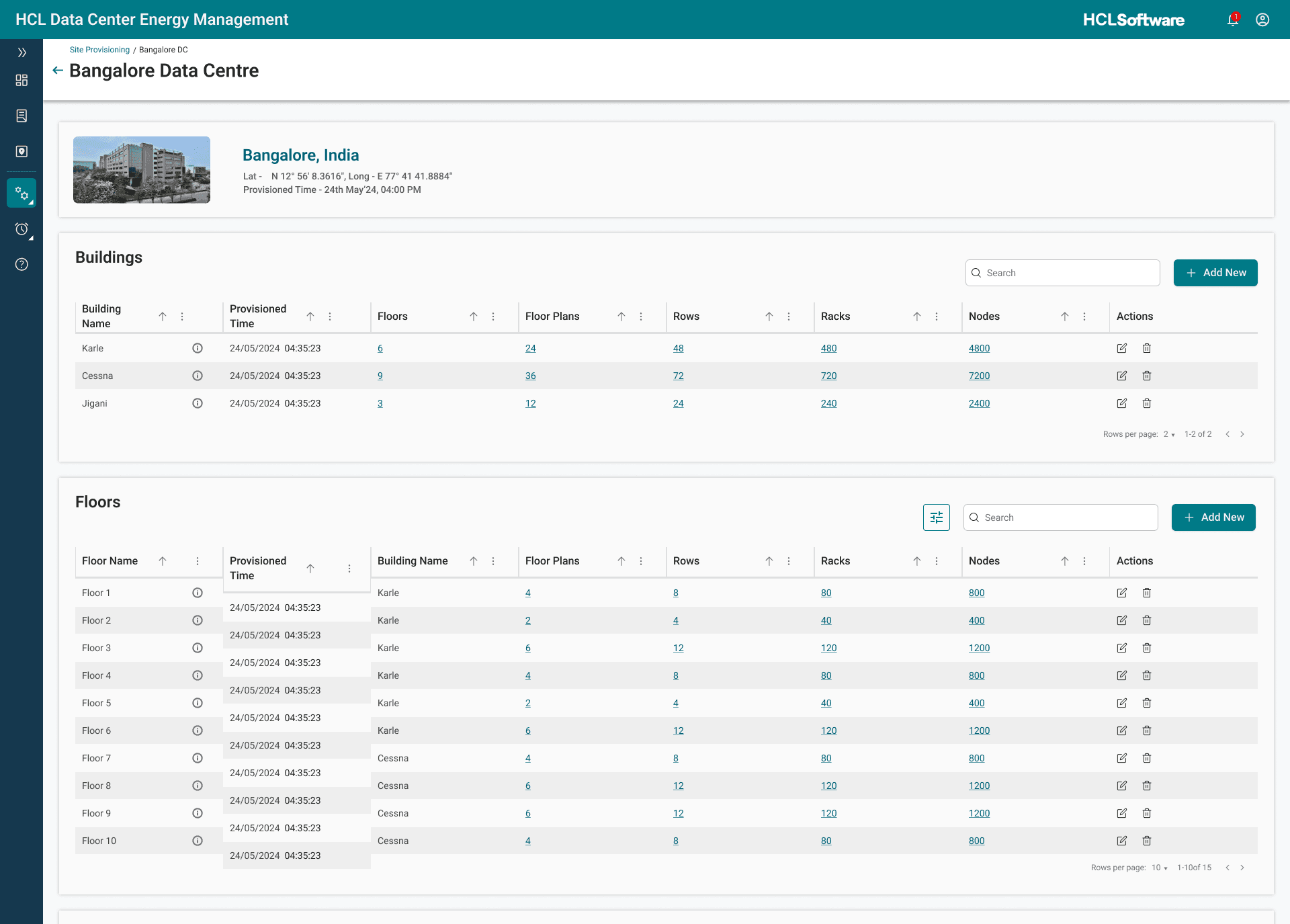
Task: Open Floor Name column options menu
Action: pos(198,561)
